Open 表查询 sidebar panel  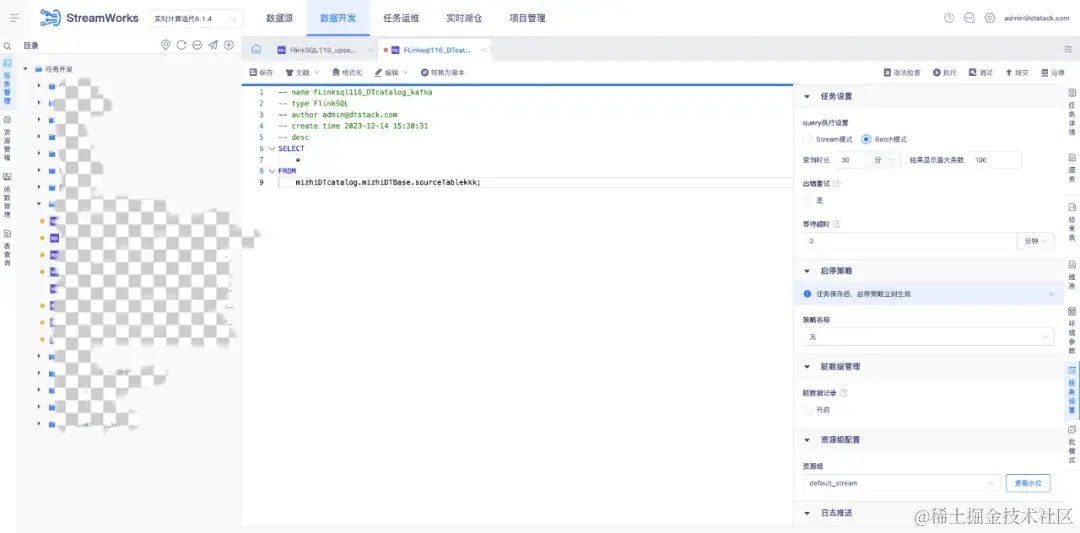tap(8, 249)
